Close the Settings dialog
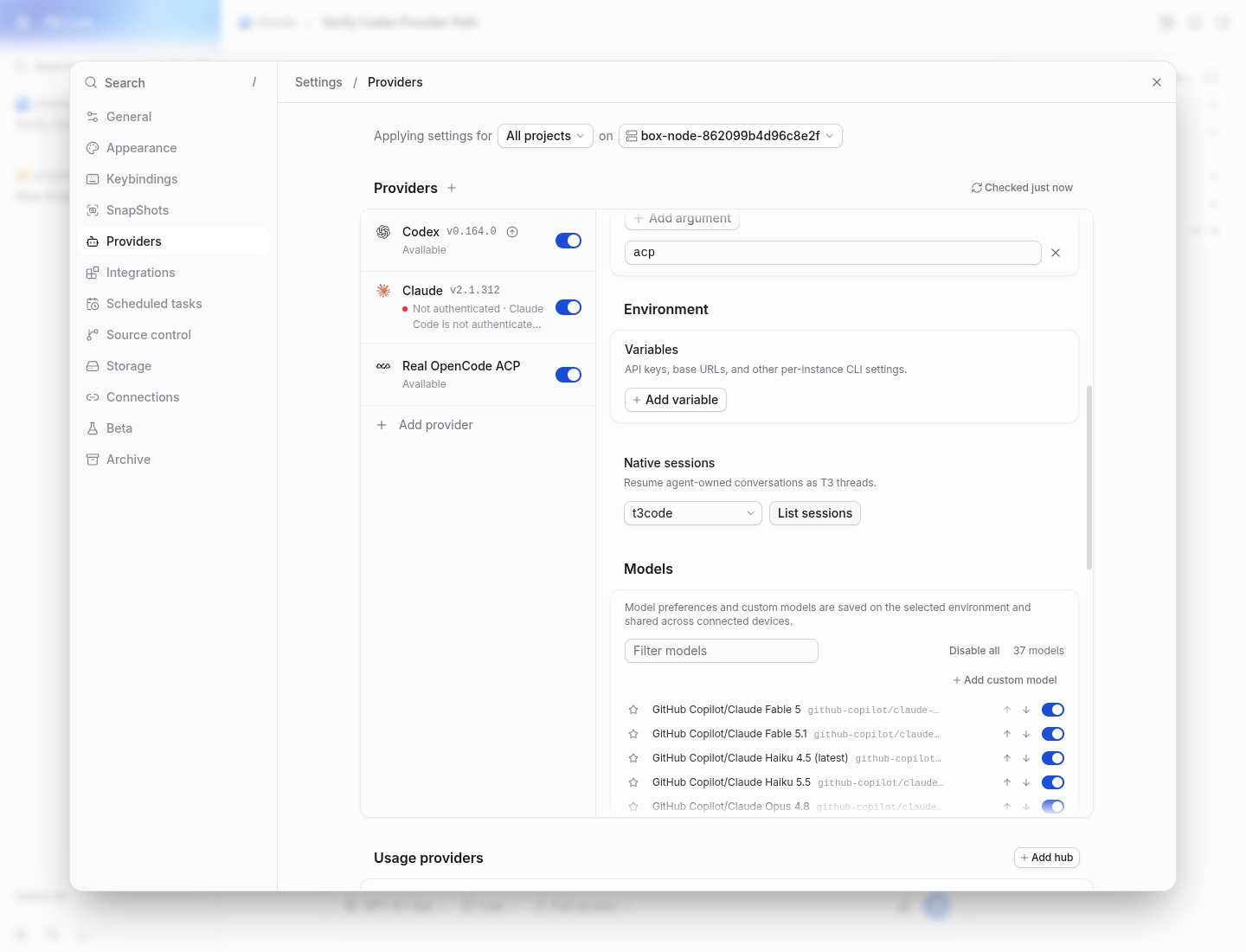The image size is (1246, 952). (1157, 82)
